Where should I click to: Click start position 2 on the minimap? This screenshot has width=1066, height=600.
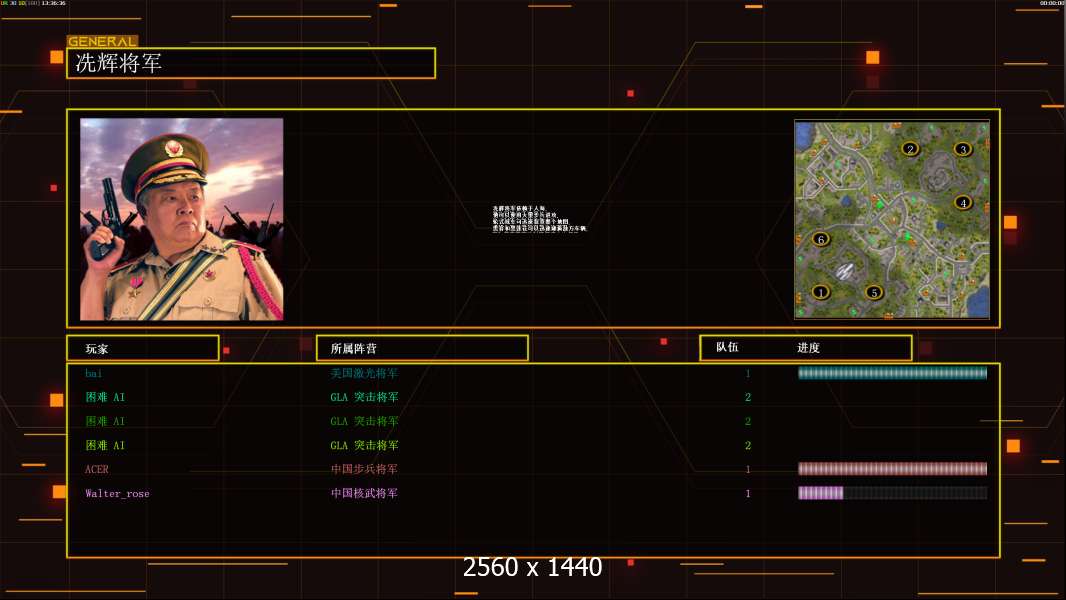pyautogui.click(x=910, y=149)
